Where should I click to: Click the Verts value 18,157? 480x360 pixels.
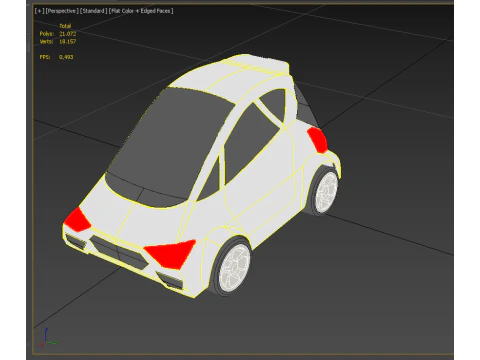tap(68, 42)
